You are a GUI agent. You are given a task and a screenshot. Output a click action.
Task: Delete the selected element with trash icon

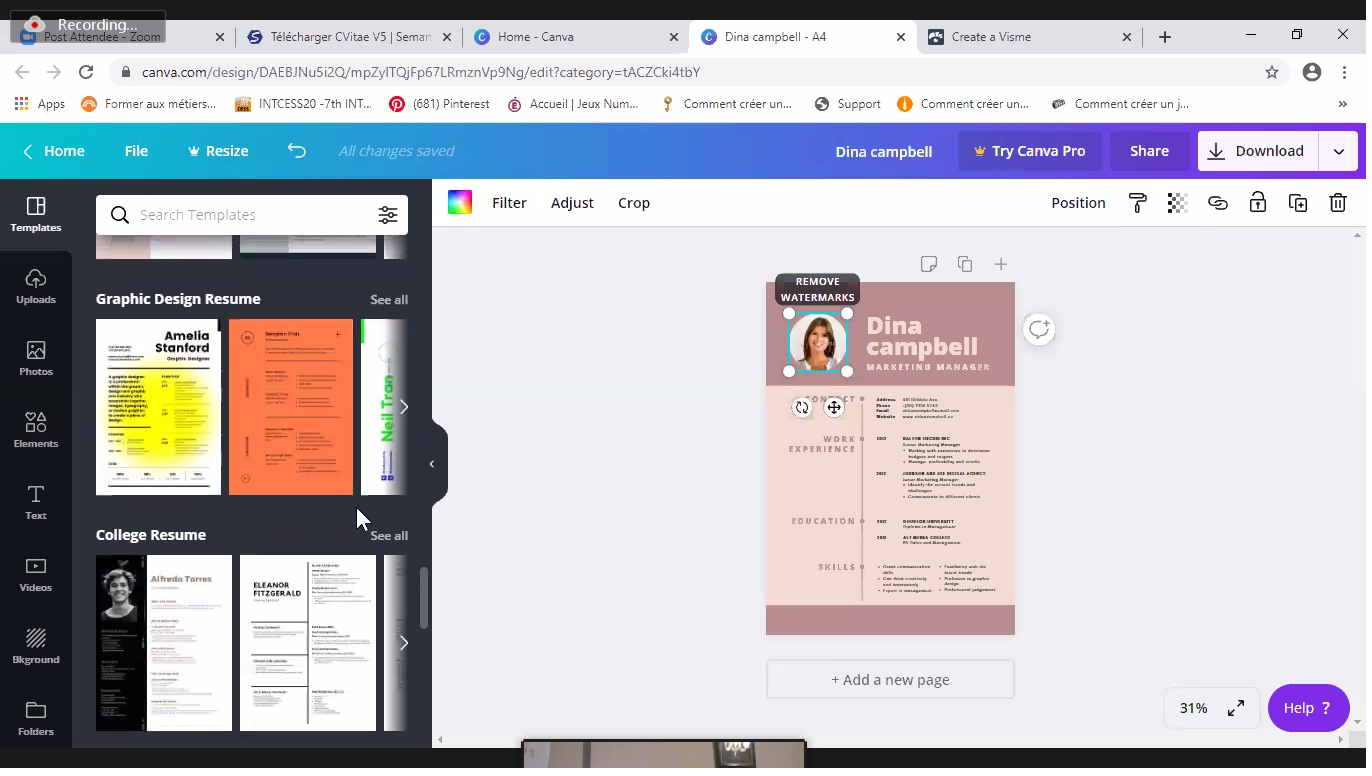pos(1337,203)
